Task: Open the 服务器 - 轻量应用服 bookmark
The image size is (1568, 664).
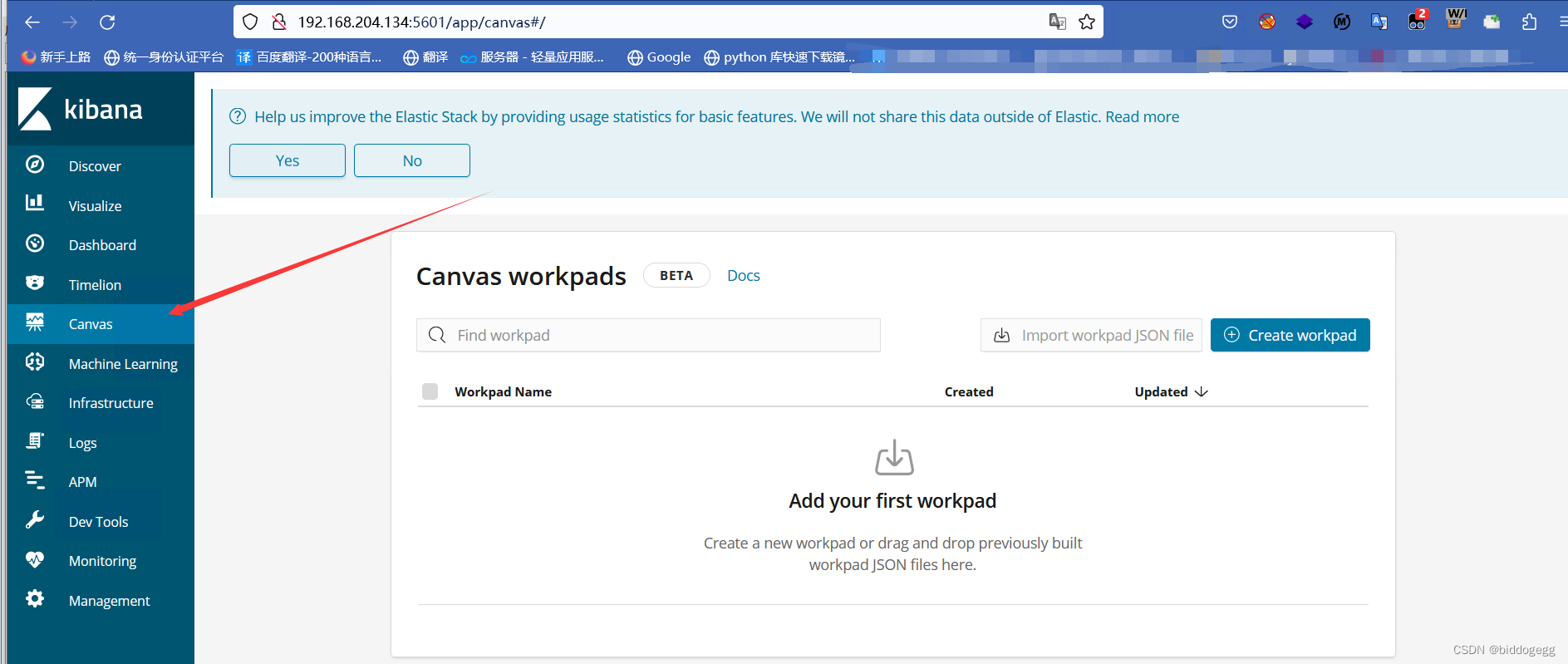Action: 533,57
